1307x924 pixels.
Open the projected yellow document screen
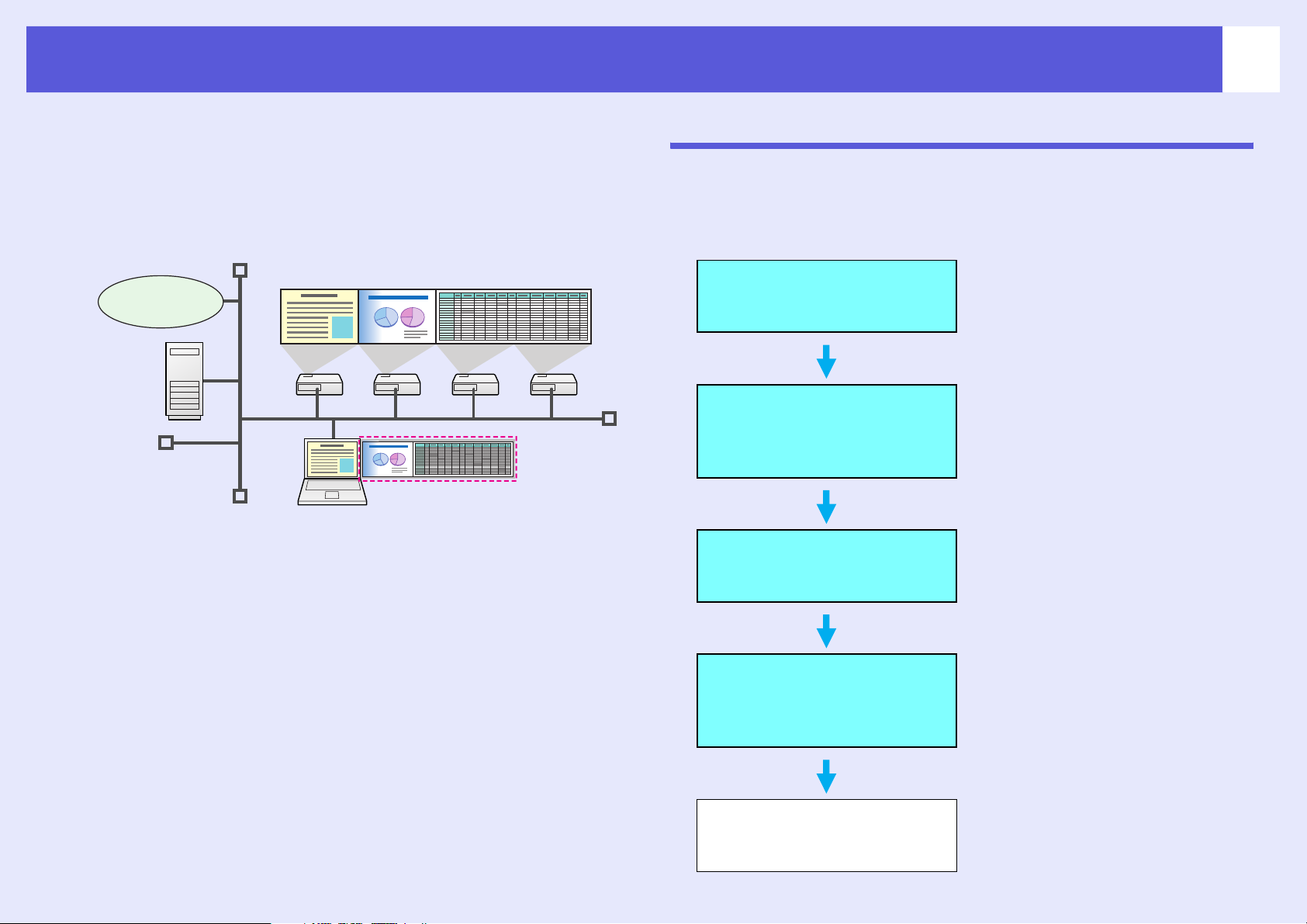(320, 317)
